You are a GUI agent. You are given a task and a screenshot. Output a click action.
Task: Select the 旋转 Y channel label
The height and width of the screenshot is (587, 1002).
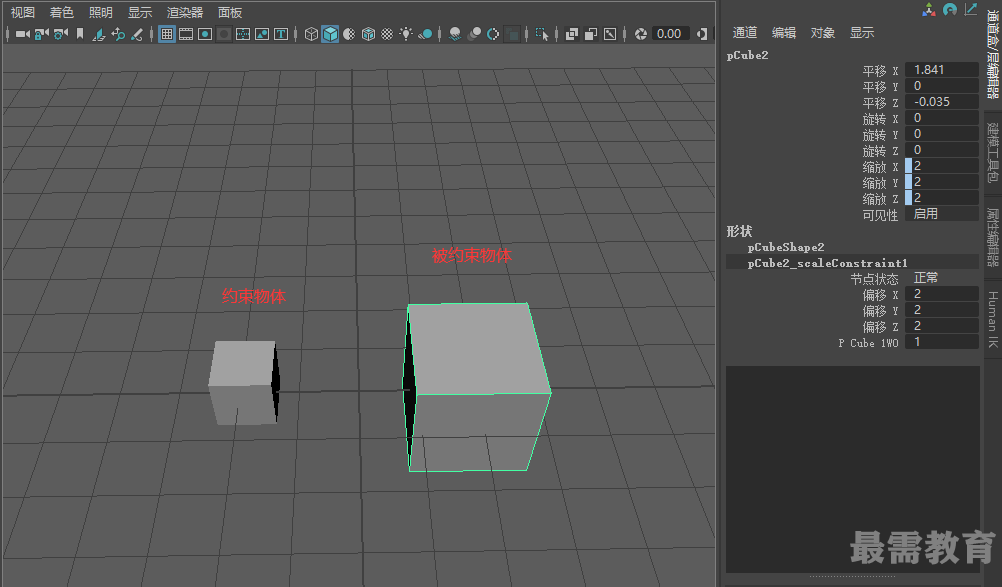tap(880, 134)
